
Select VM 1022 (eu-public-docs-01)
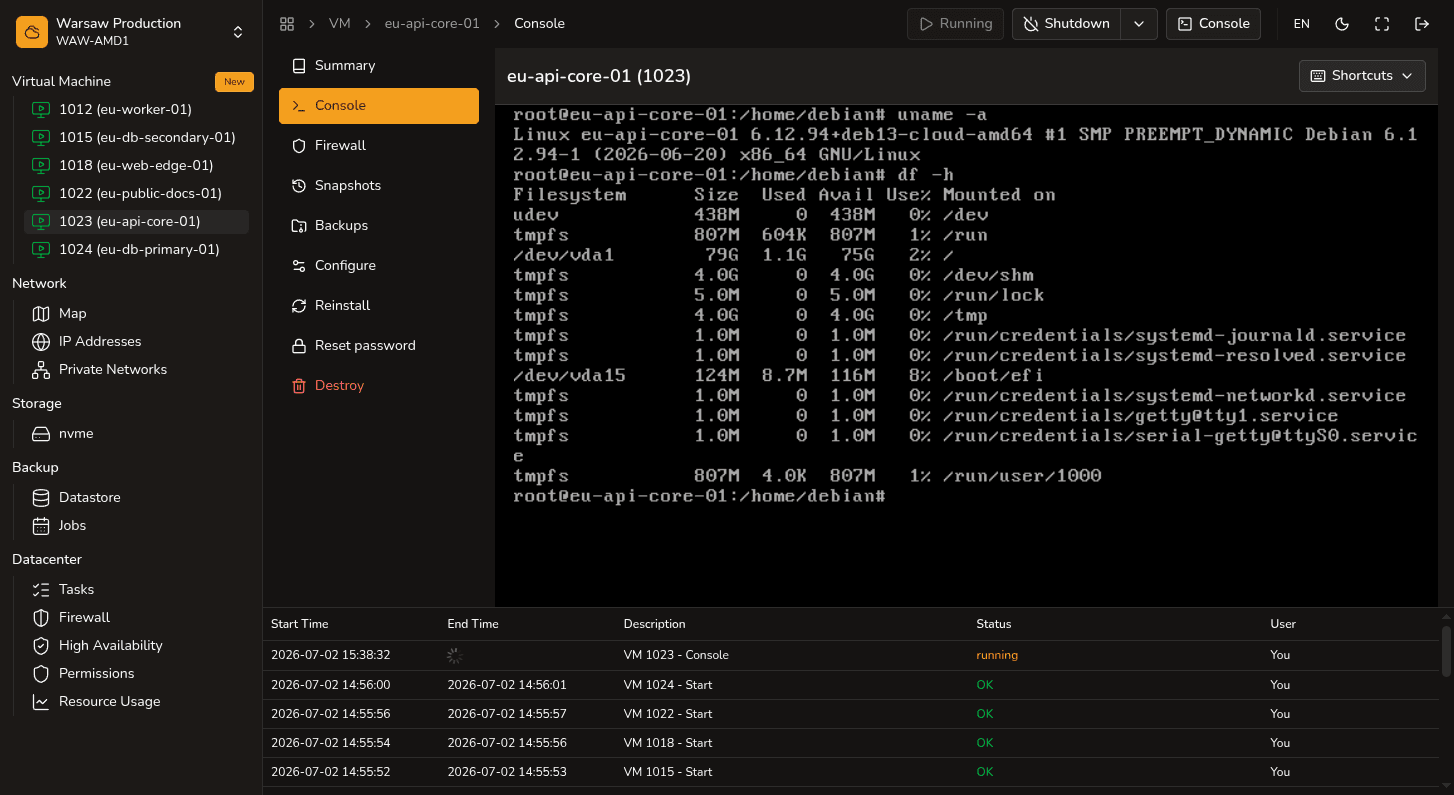pos(136,193)
